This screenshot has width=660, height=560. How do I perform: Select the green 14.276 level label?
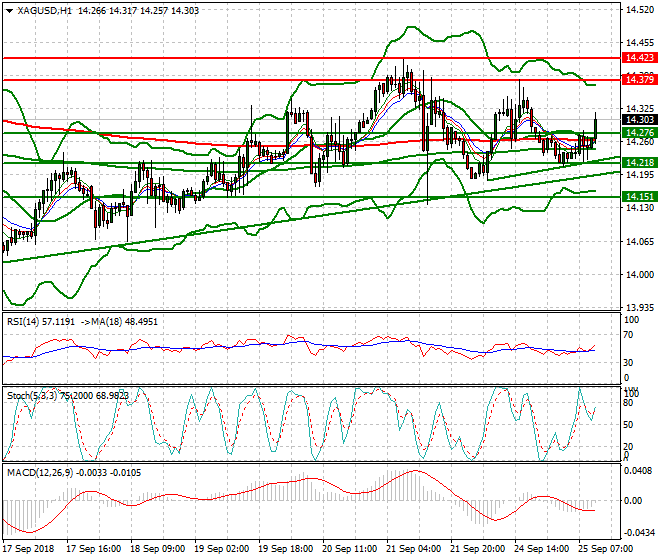[639, 133]
